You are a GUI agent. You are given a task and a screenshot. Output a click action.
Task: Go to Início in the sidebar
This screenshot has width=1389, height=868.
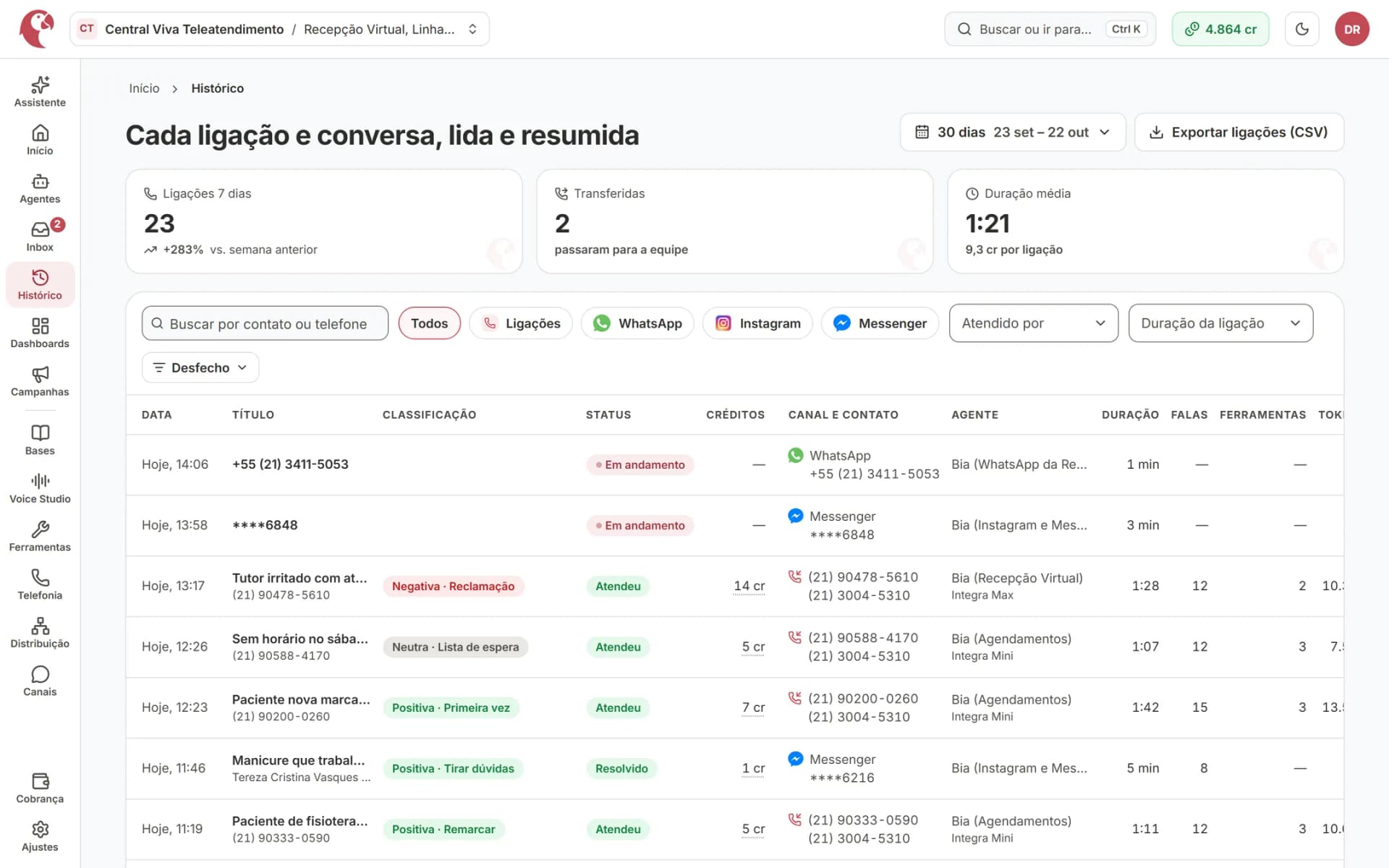[x=40, y=140]
